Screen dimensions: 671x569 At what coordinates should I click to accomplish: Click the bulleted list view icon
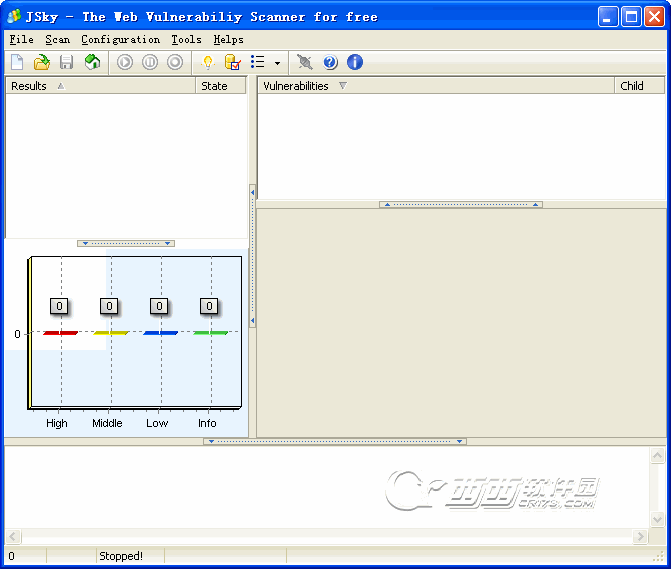click(x=258, y=62)
